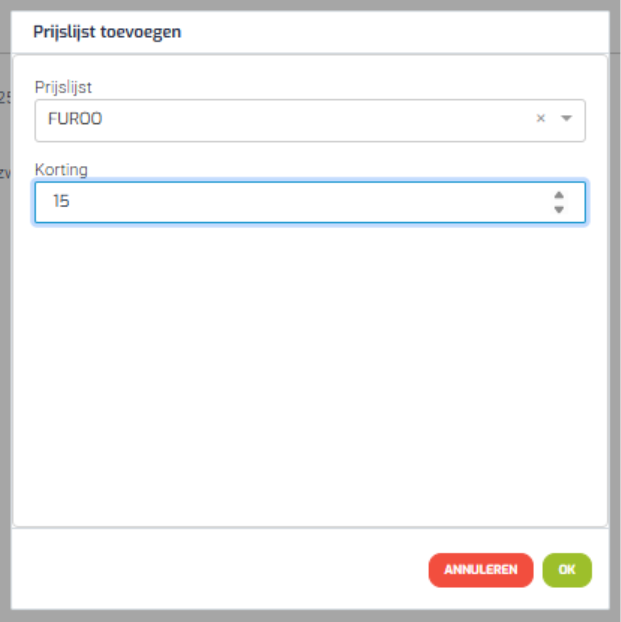Expand the Prijslijst combo box showing FUROO
This screenshot has width=621, height=622.
pyautogui.click(x=310, y=120)
